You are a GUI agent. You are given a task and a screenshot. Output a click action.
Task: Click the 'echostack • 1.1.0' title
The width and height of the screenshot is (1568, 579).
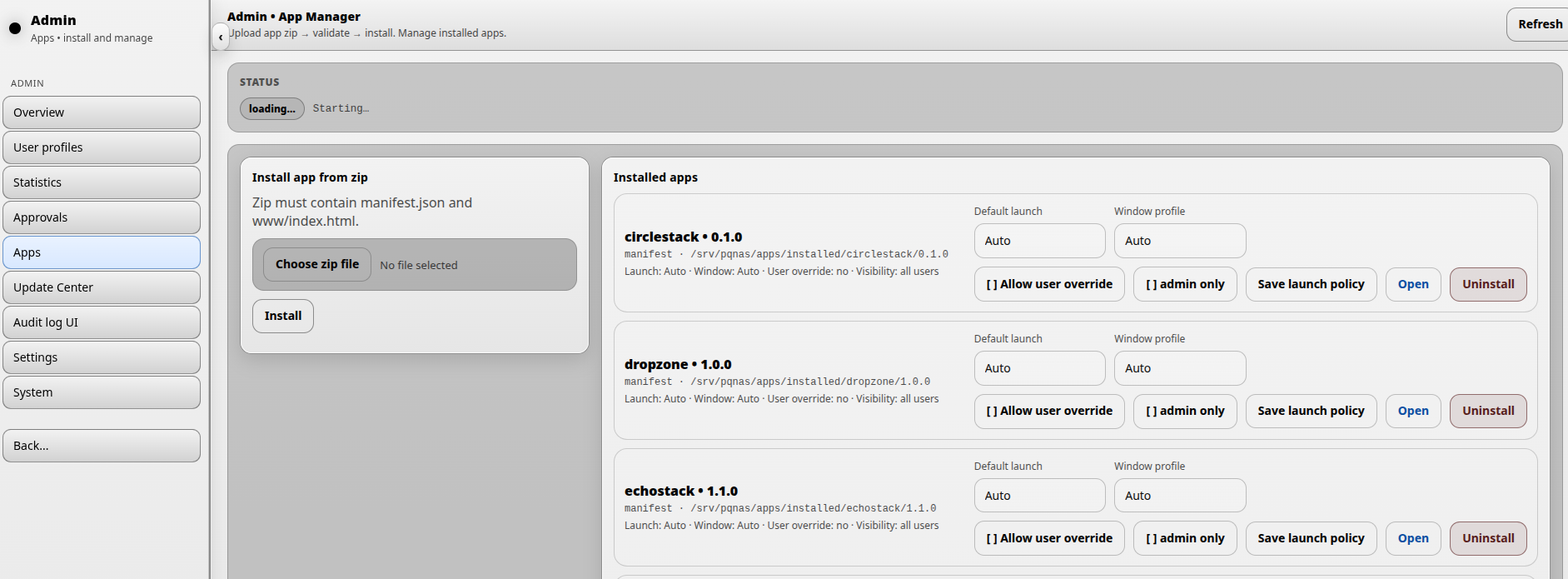coord(681,491)
